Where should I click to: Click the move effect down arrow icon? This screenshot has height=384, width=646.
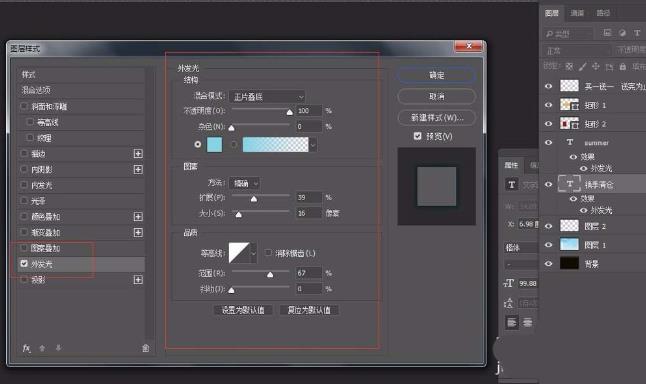coord(58,348)
